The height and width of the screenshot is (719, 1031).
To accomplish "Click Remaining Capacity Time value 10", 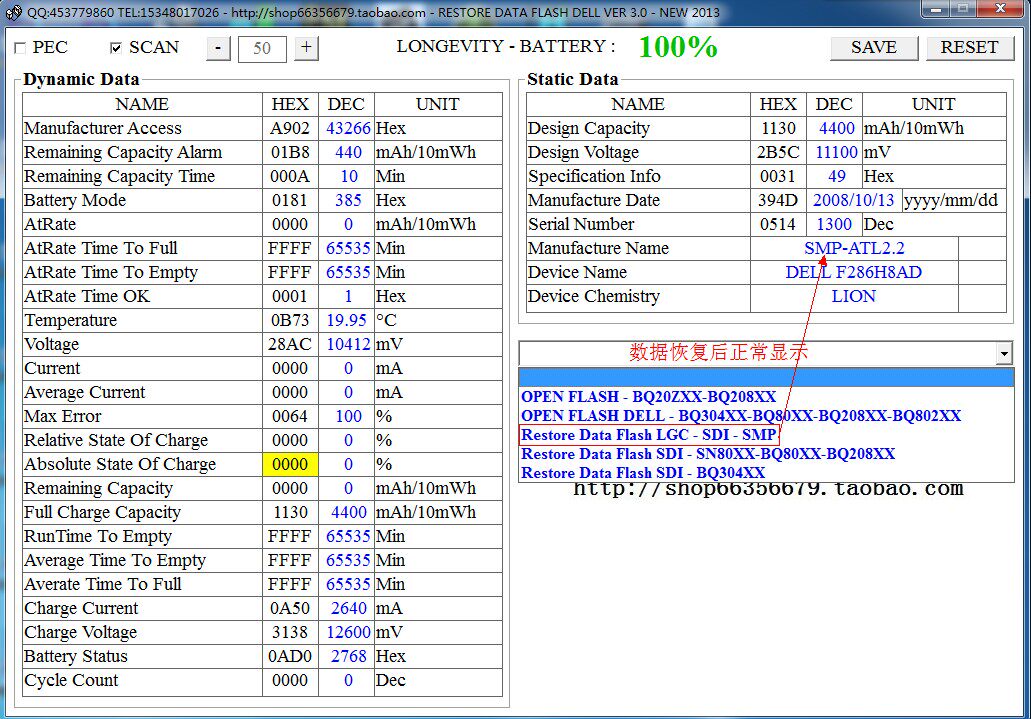I will (x=349, y=176).
